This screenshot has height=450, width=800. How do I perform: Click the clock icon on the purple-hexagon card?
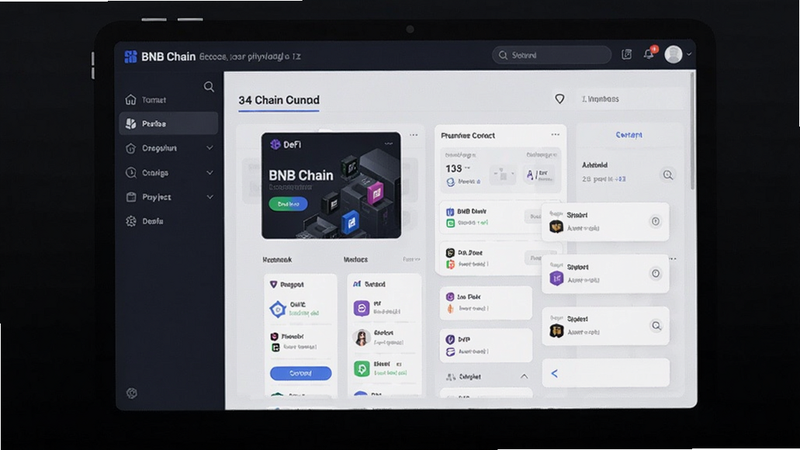(656, 273)
